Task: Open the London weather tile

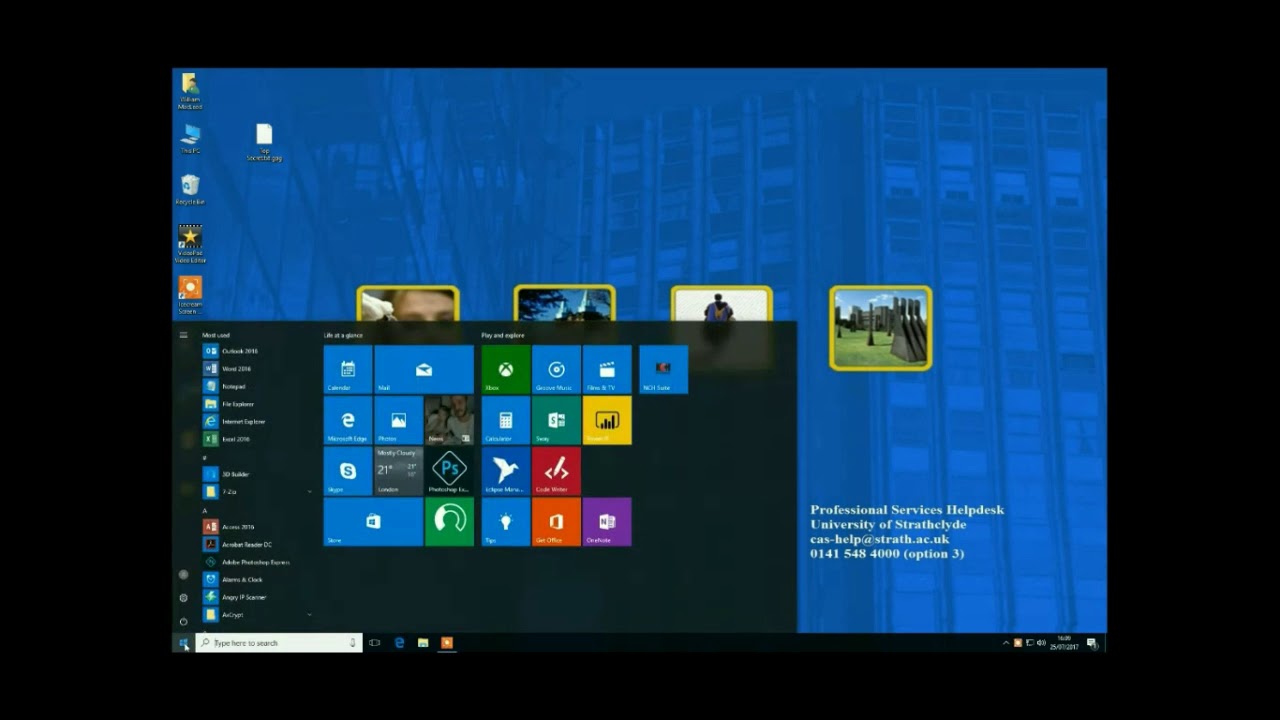Action: (399, 471)
